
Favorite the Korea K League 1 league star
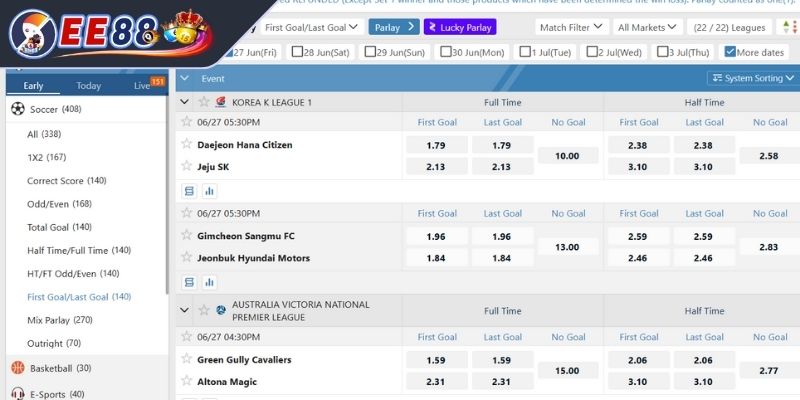tap(204, 102)
